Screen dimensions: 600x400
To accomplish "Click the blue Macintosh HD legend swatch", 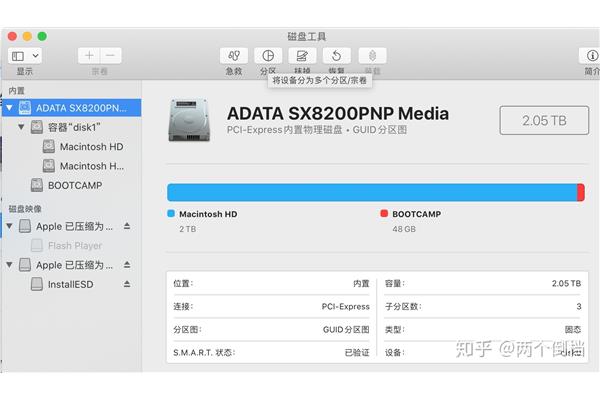I will (171, 214).
